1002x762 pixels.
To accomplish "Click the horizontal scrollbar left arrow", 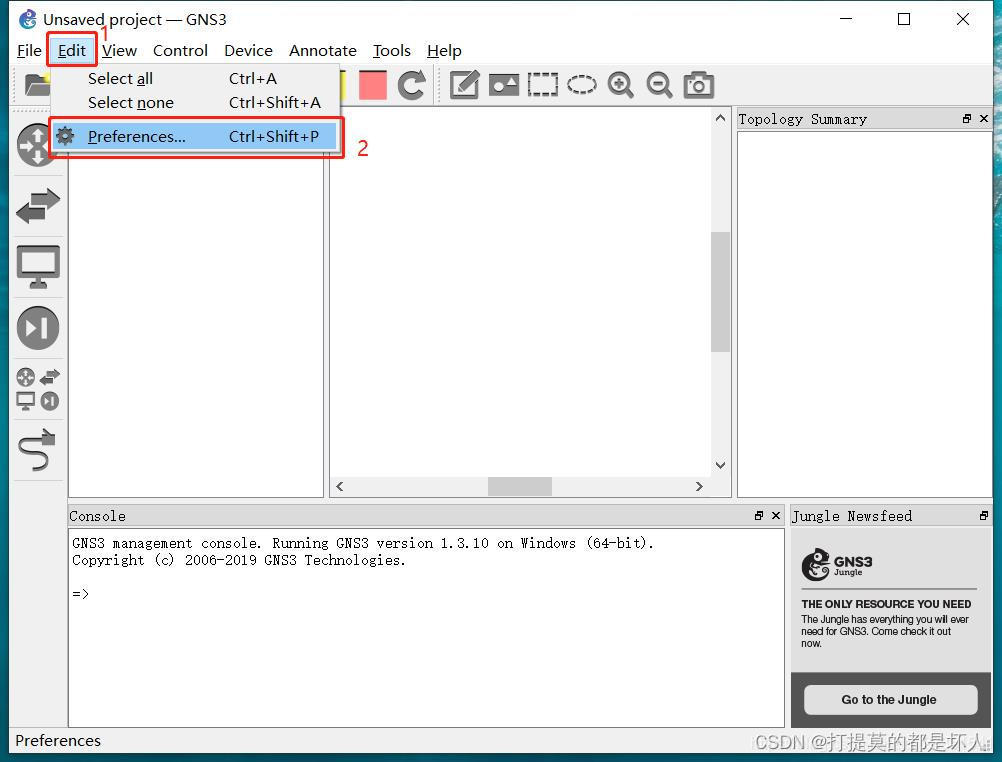I will click(340, 486).
